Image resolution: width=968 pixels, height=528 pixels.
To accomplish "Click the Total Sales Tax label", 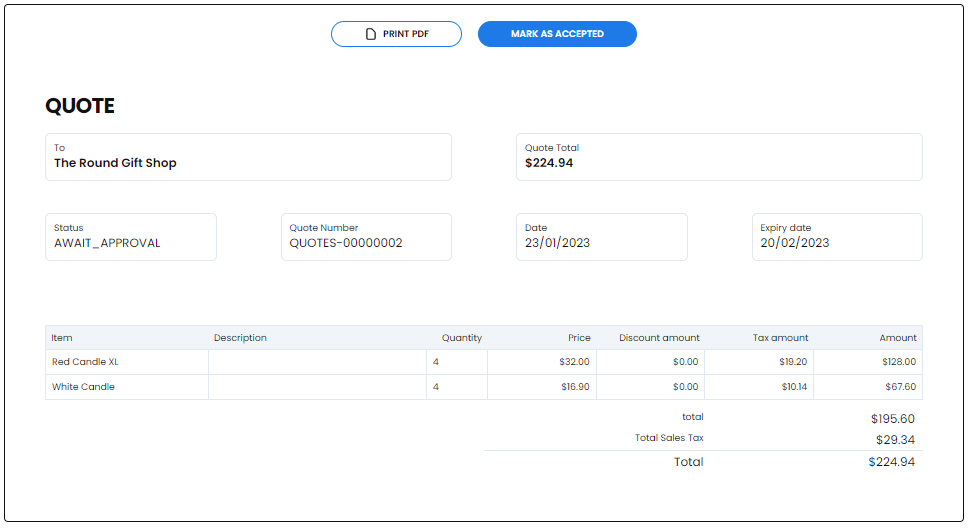I will tap(669, 438).
